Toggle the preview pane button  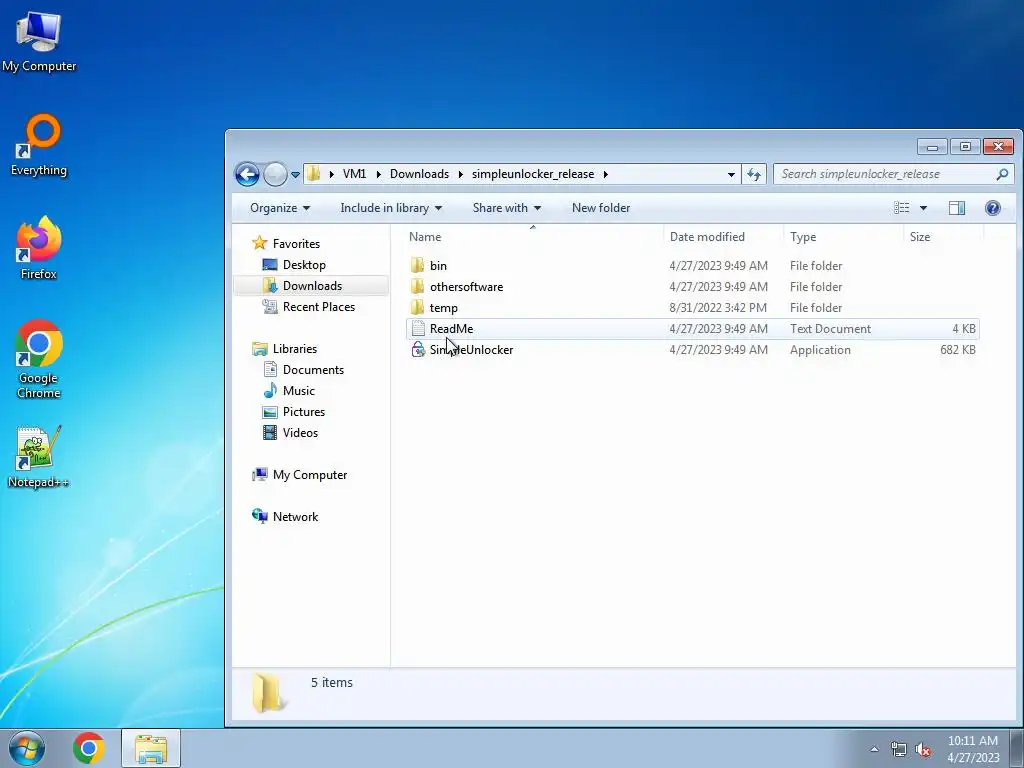pyautogui.click(x=957, y=208)
